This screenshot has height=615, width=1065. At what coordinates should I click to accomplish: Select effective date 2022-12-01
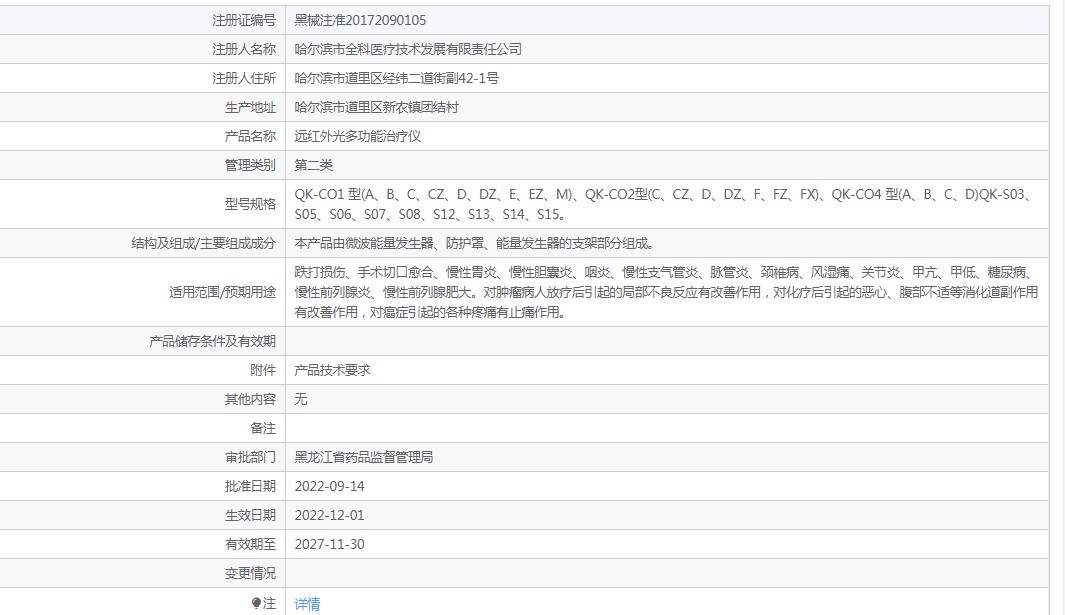329,515
